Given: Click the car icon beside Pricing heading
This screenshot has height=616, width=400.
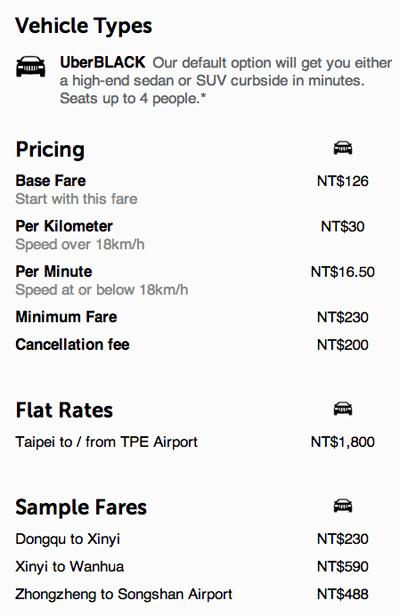Looking at the screenshot, I should pyautogui.click(x=343, y=148).
